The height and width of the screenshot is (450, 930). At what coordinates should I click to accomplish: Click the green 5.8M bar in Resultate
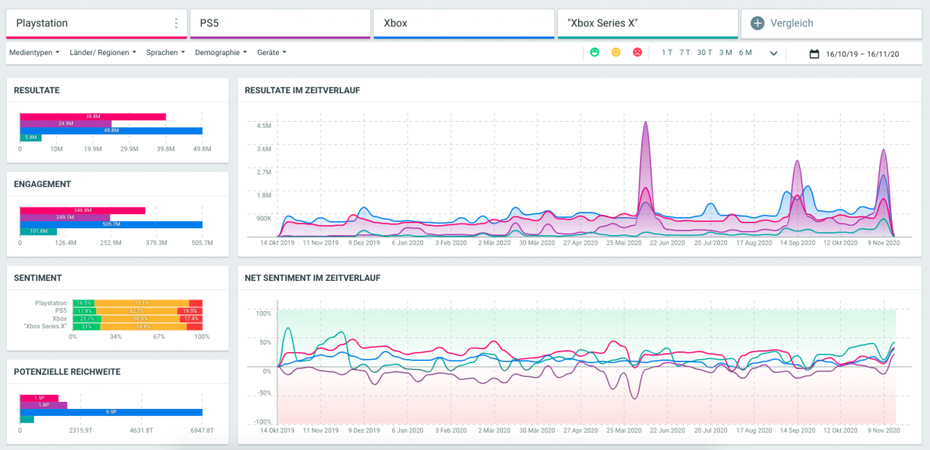[30, 138]
